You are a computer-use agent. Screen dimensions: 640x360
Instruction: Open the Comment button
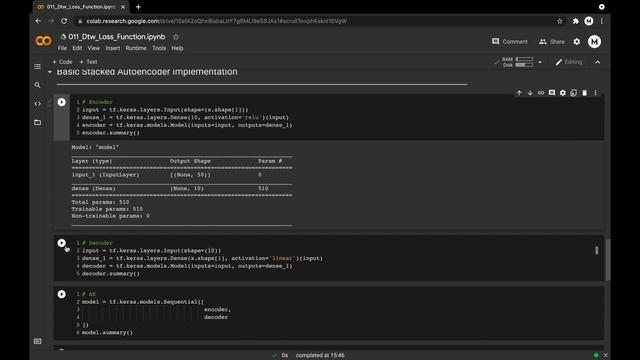point(509,42)
